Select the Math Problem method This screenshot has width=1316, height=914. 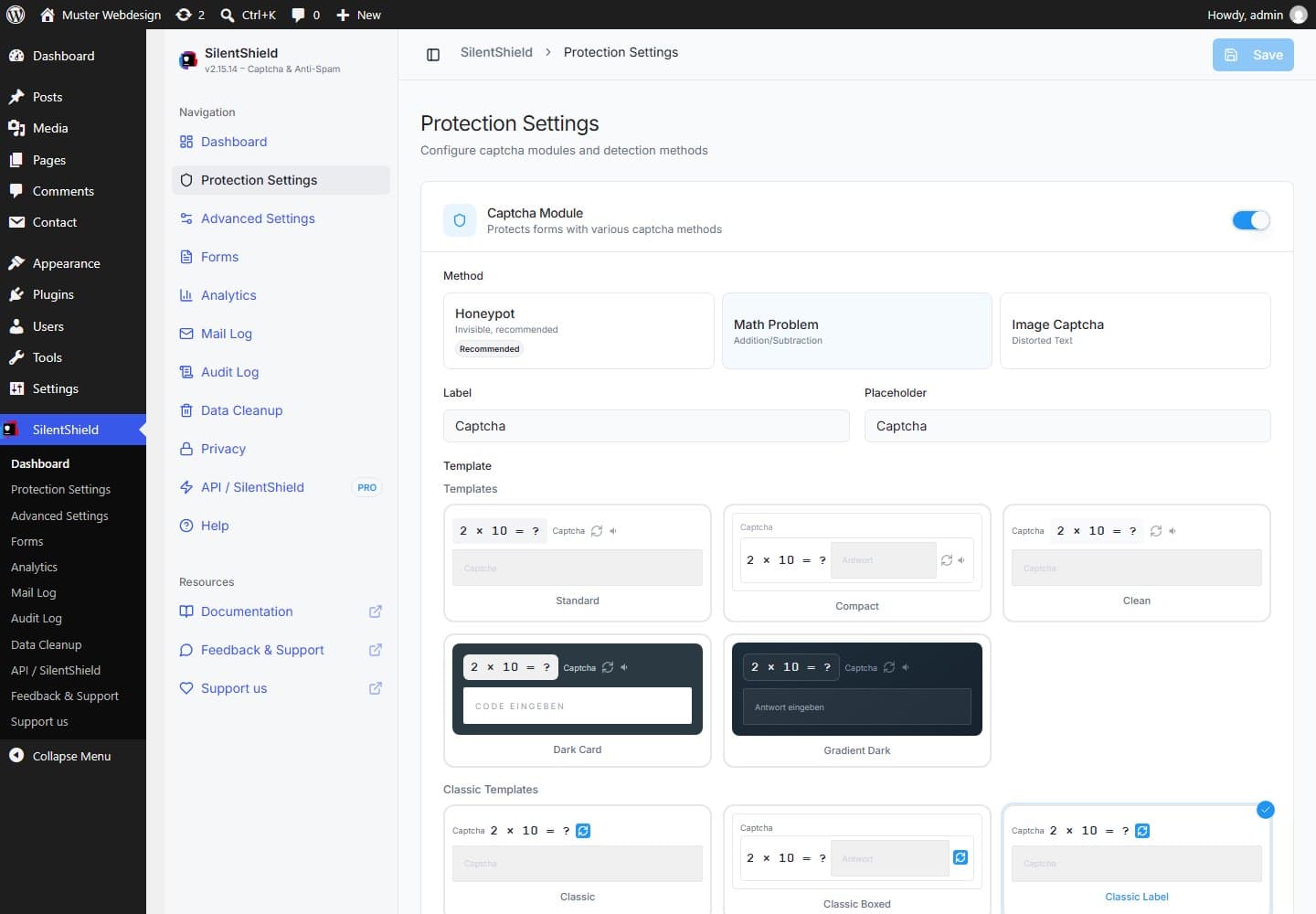[857, 331]
